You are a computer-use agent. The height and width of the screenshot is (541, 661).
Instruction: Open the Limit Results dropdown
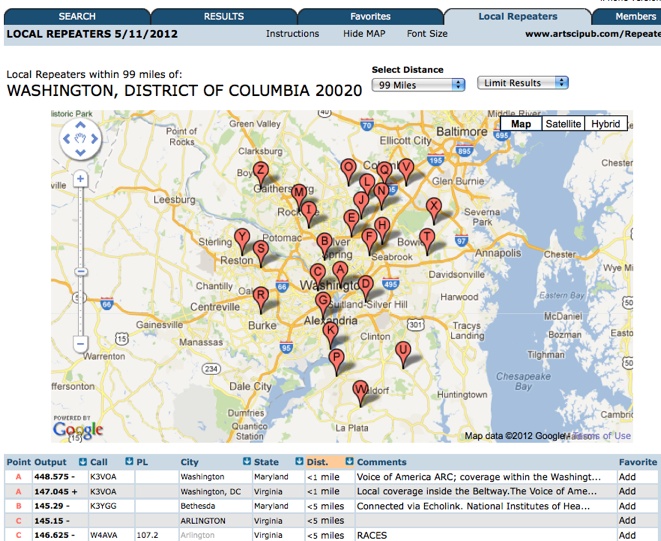point(523,83)
